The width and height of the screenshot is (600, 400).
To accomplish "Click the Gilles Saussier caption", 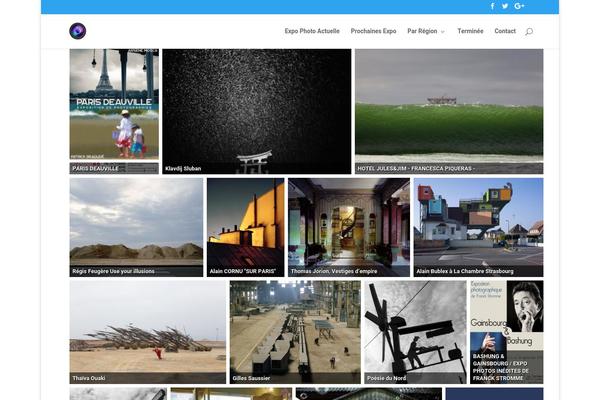I will (251, 378).
